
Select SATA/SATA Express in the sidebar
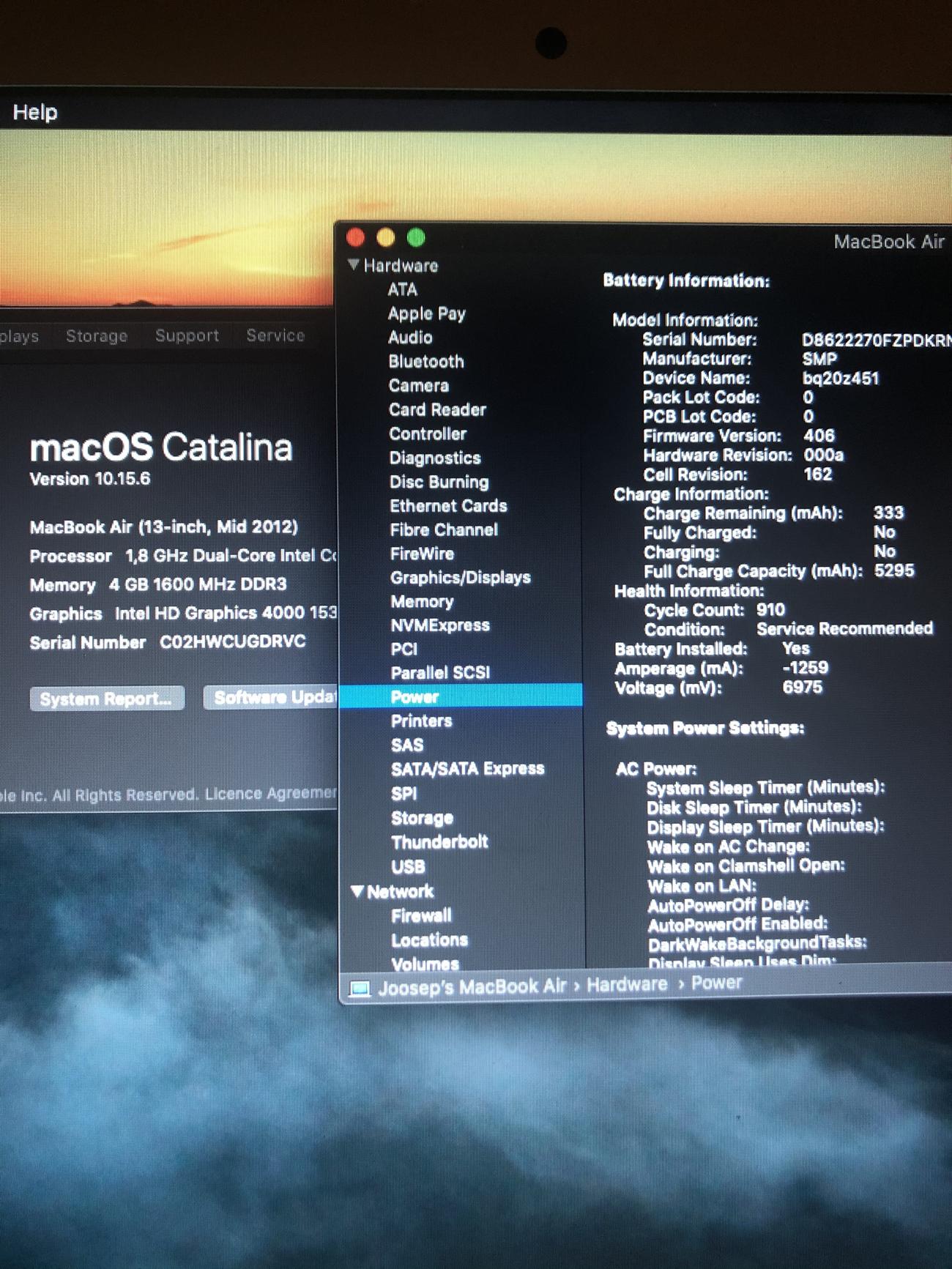coord(468,769)
